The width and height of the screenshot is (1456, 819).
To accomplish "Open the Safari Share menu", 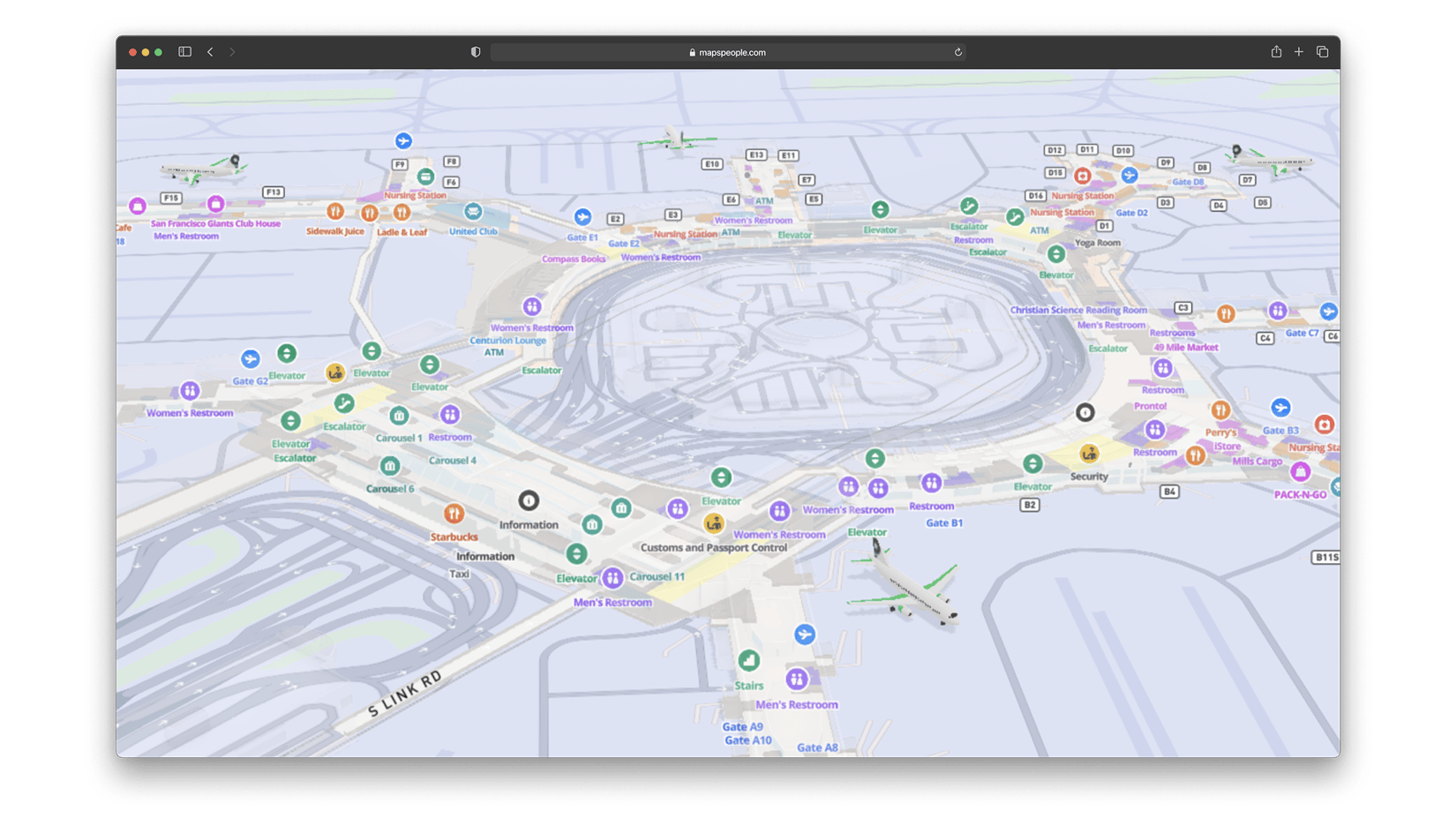I will click(1276, 52).
